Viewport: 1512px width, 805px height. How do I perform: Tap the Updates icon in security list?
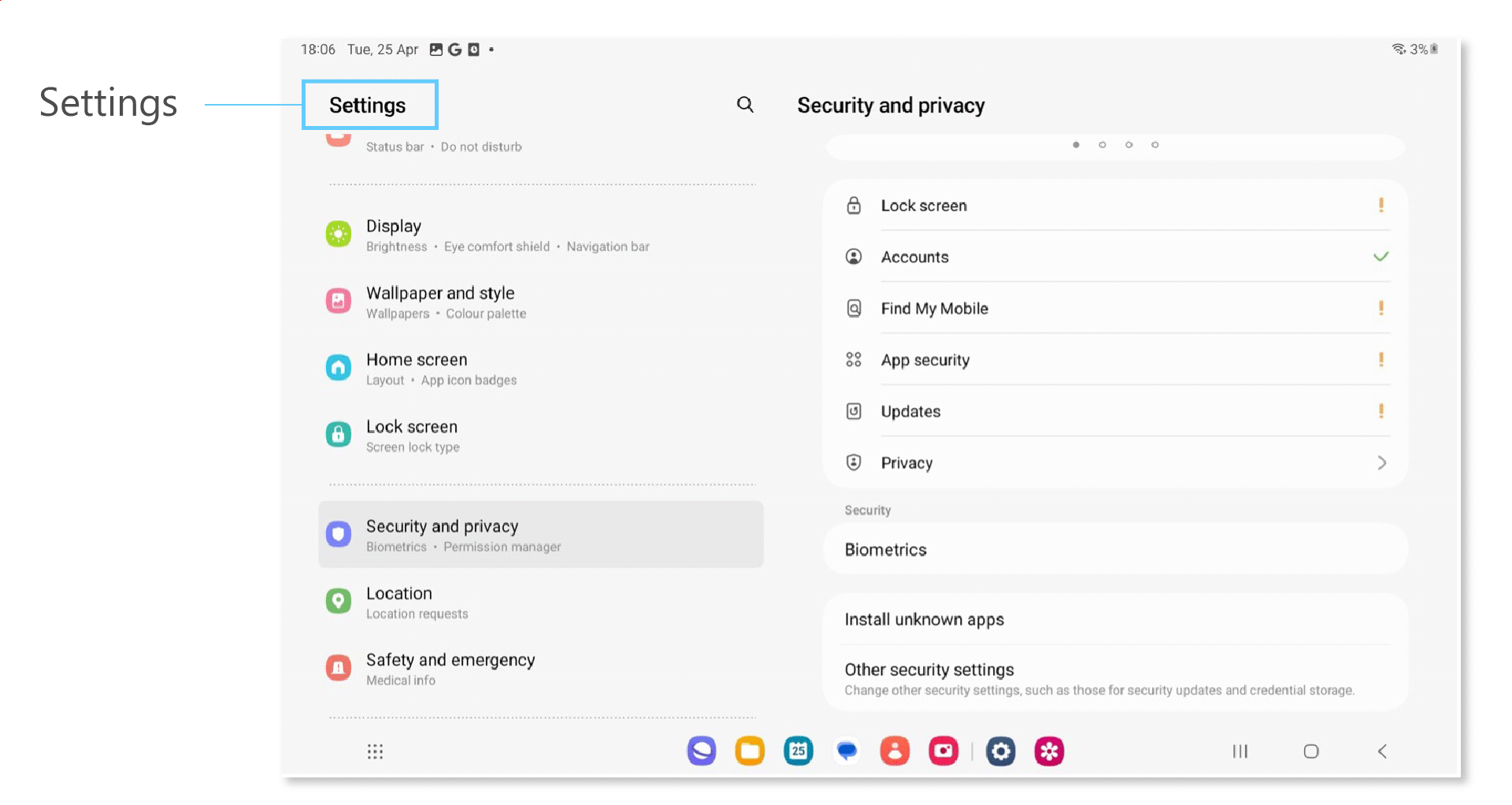(854, 411)
